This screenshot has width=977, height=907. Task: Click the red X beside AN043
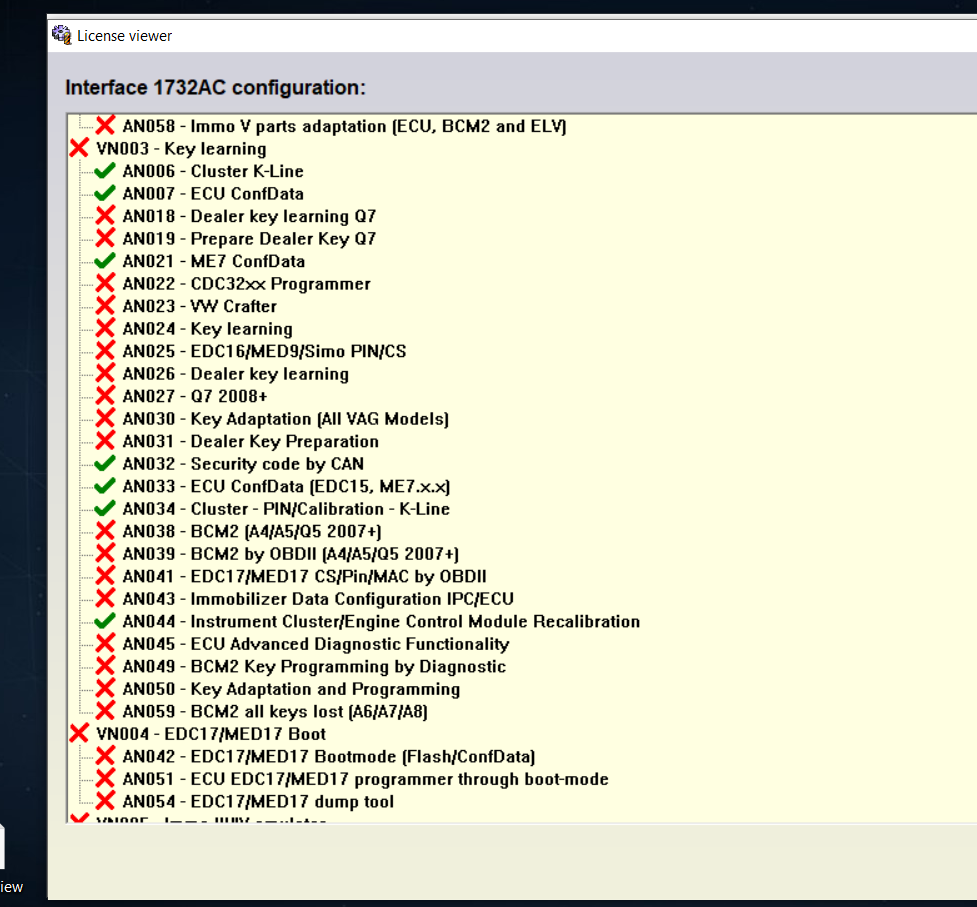tap(105, 598)
